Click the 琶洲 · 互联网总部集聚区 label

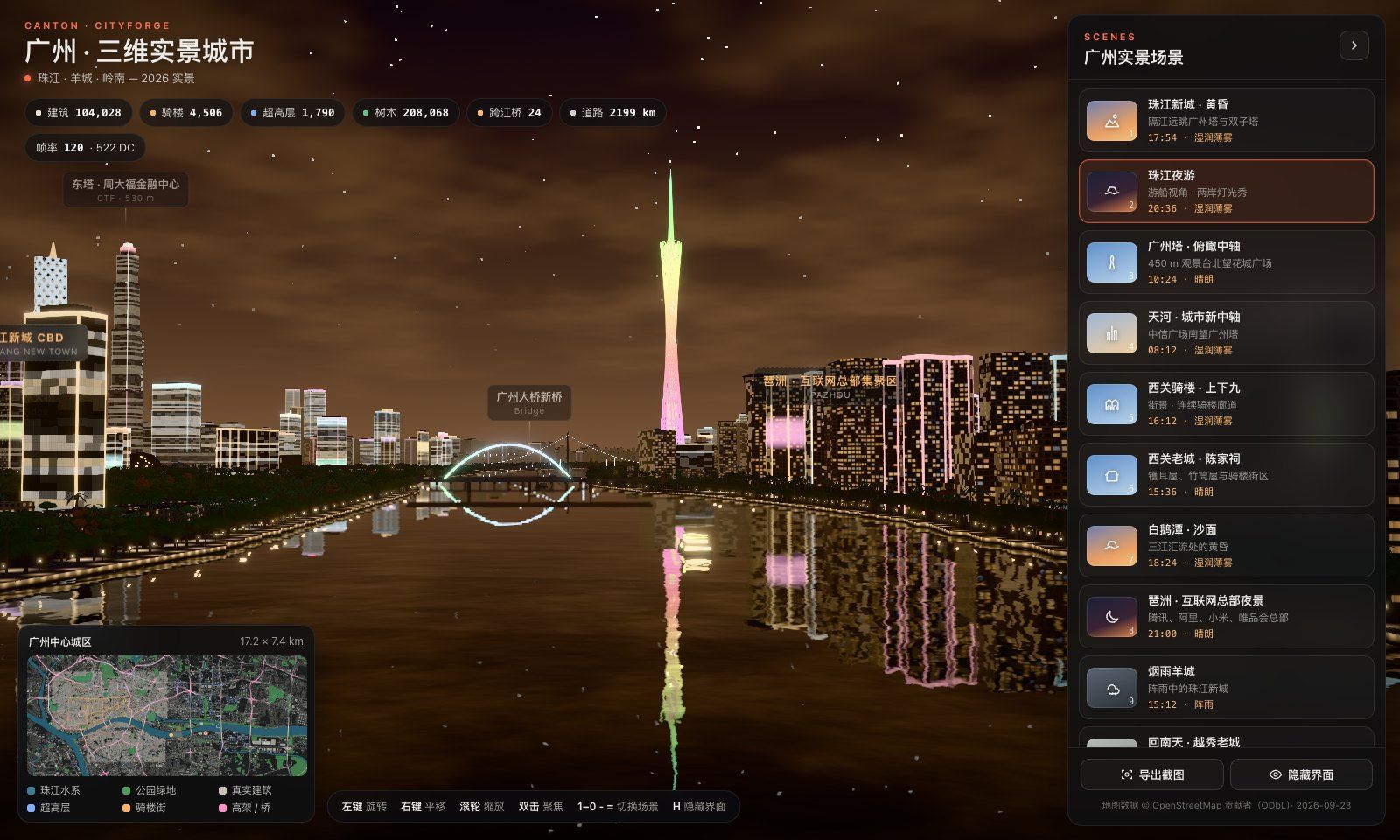tap(829, 386)
